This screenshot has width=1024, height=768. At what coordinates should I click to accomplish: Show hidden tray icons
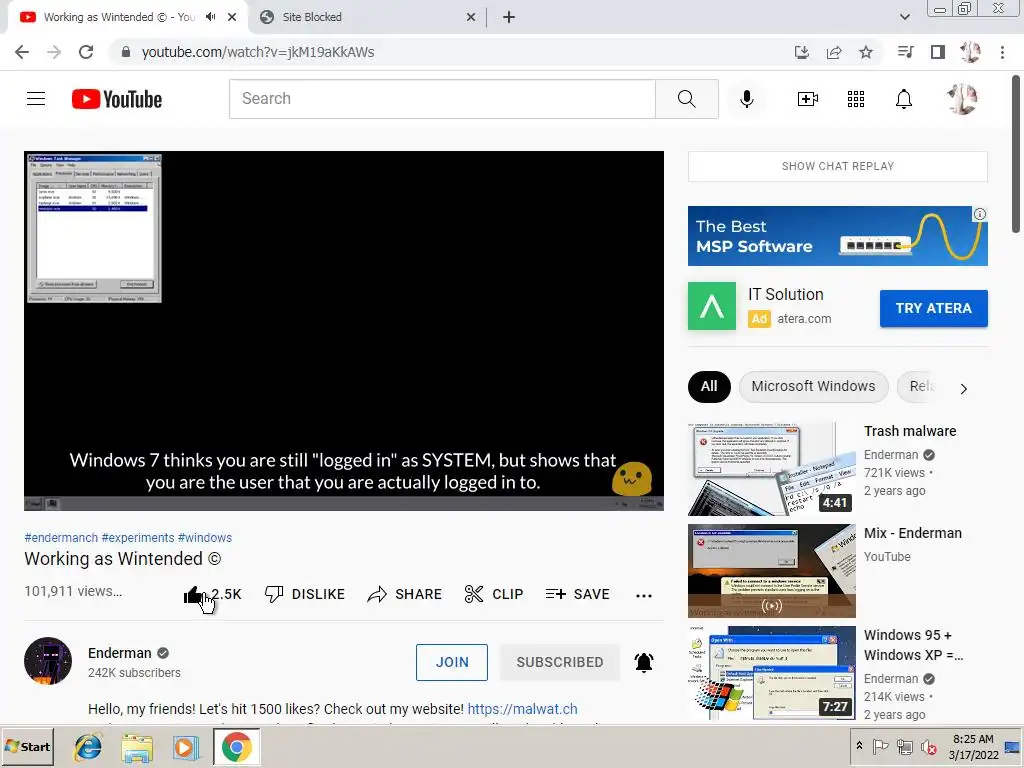(x=859, y=746)
